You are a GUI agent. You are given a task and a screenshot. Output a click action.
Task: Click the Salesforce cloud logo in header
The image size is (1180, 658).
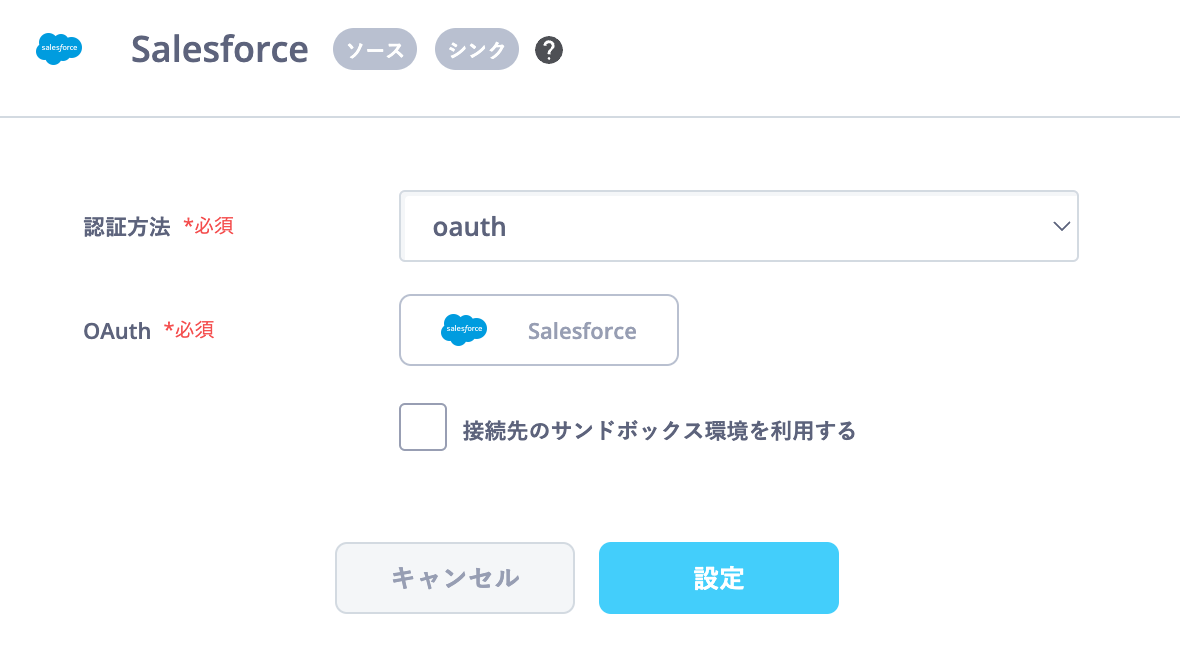(59, 49)
